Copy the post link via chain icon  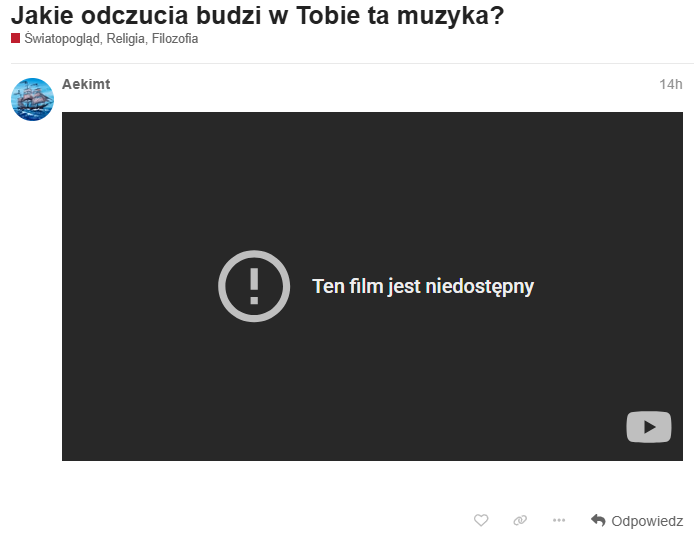click(x=520, y=520)
